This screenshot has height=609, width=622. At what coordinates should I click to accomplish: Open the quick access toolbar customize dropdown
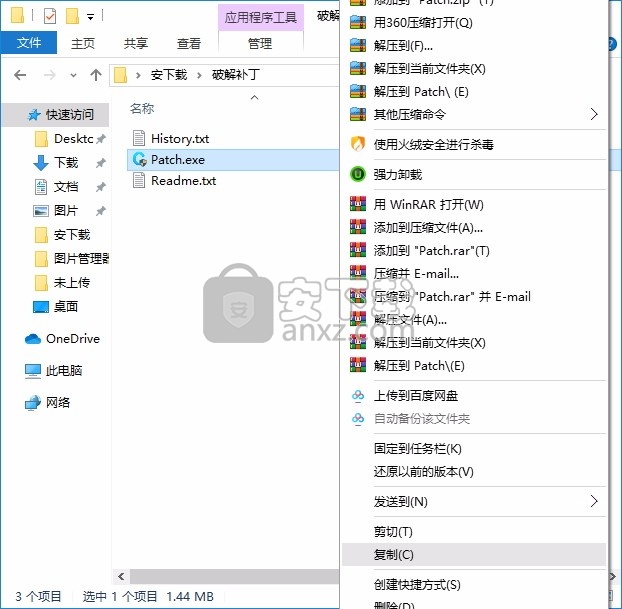[90, 17]
